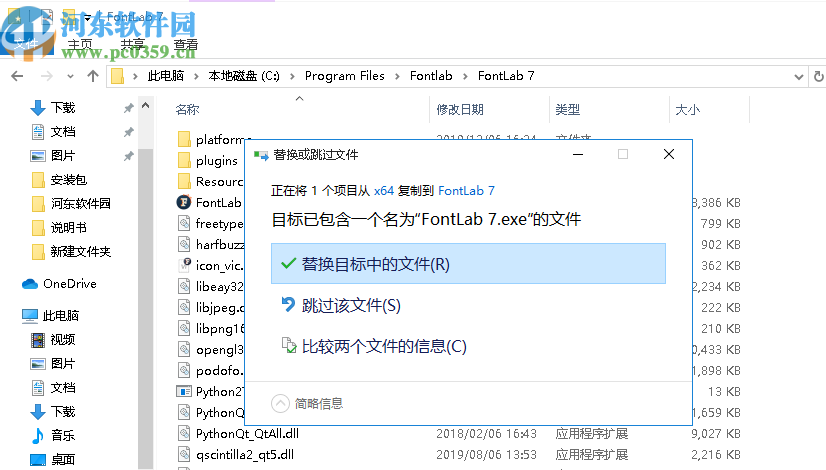Select libpng16 dll file icon
This screenshot has width=826, height=470.
(184, 328)
